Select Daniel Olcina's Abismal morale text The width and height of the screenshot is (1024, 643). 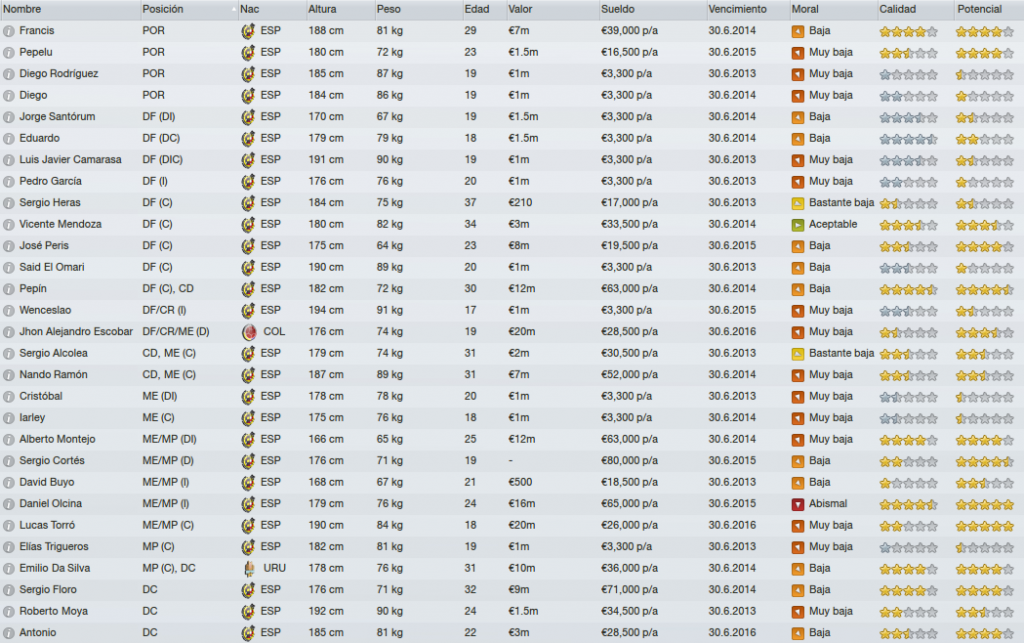click(827, 503)
